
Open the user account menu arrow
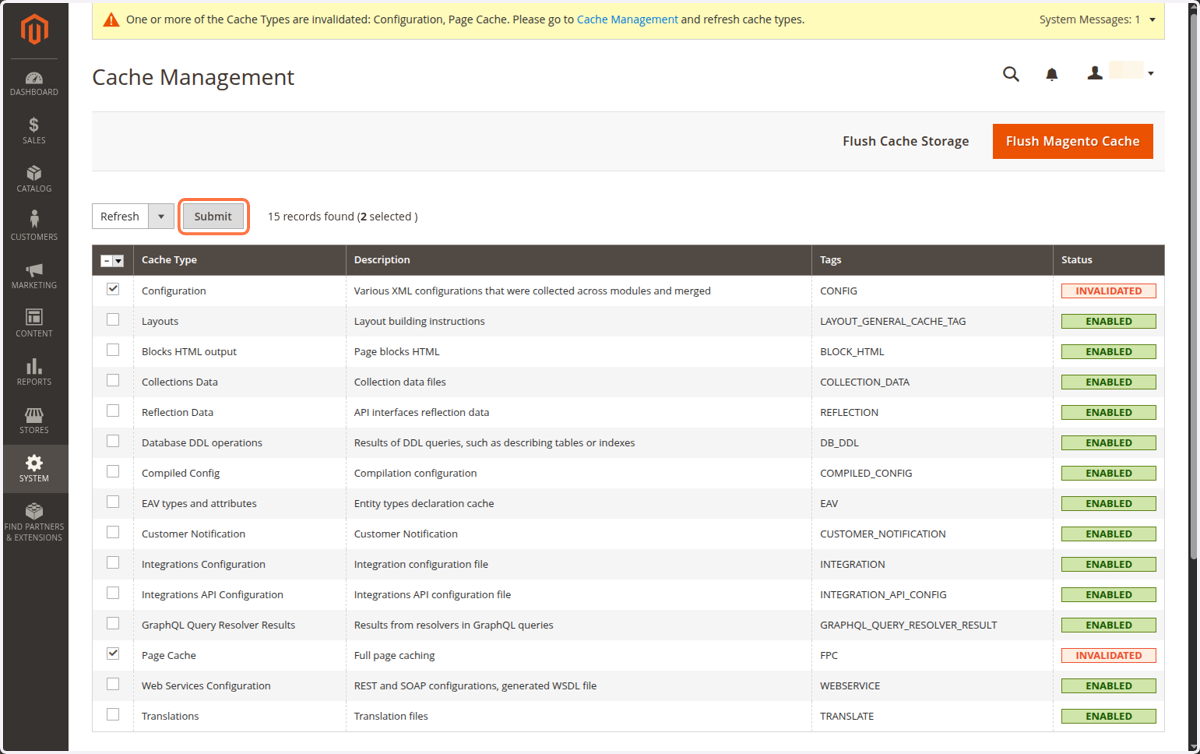[1151, 74]
